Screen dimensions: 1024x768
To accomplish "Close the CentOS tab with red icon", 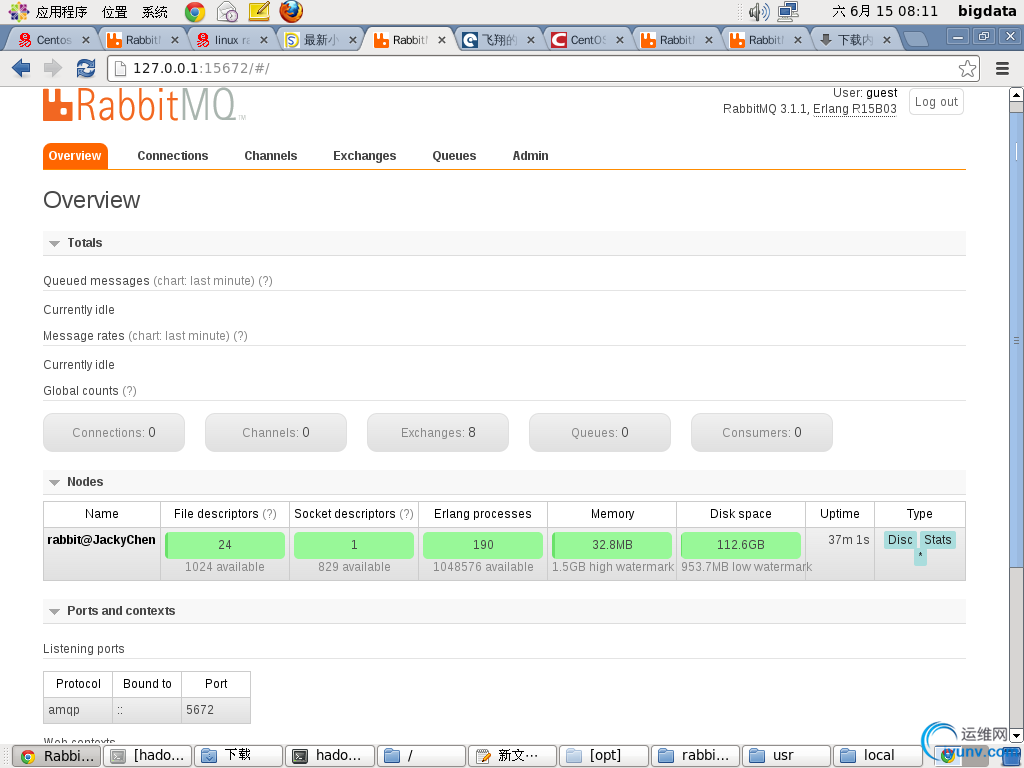I will pyautogui.click(x=620, y=40).
